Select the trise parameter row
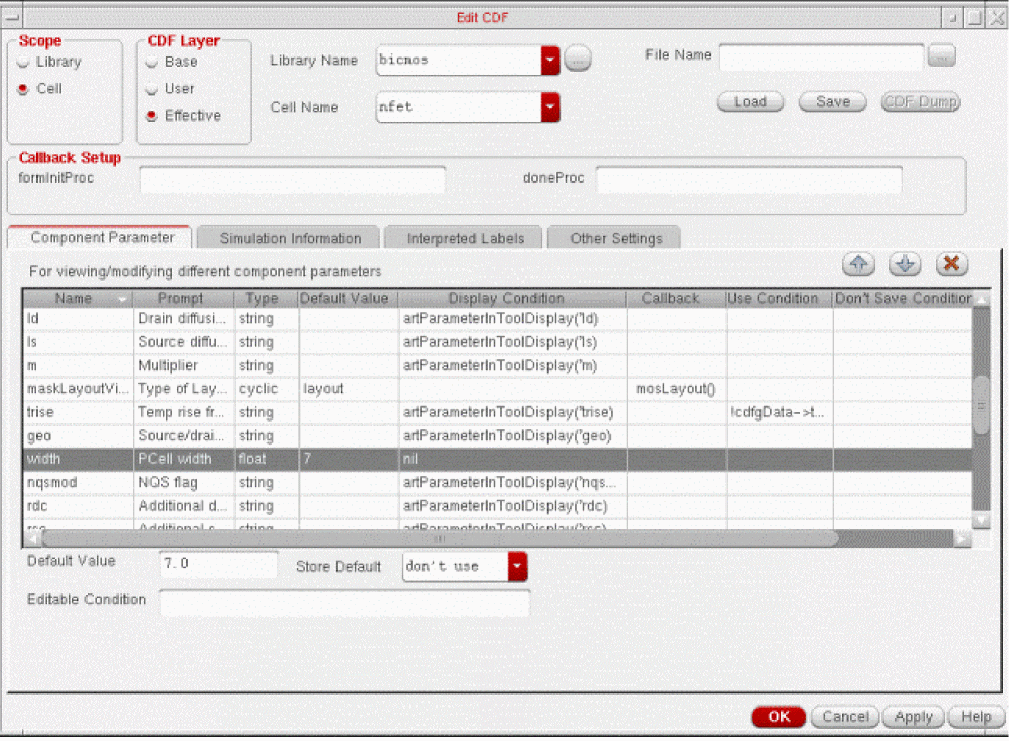Image resolution: width=1009 pixels, height=741 pixels. pos(40,412)
